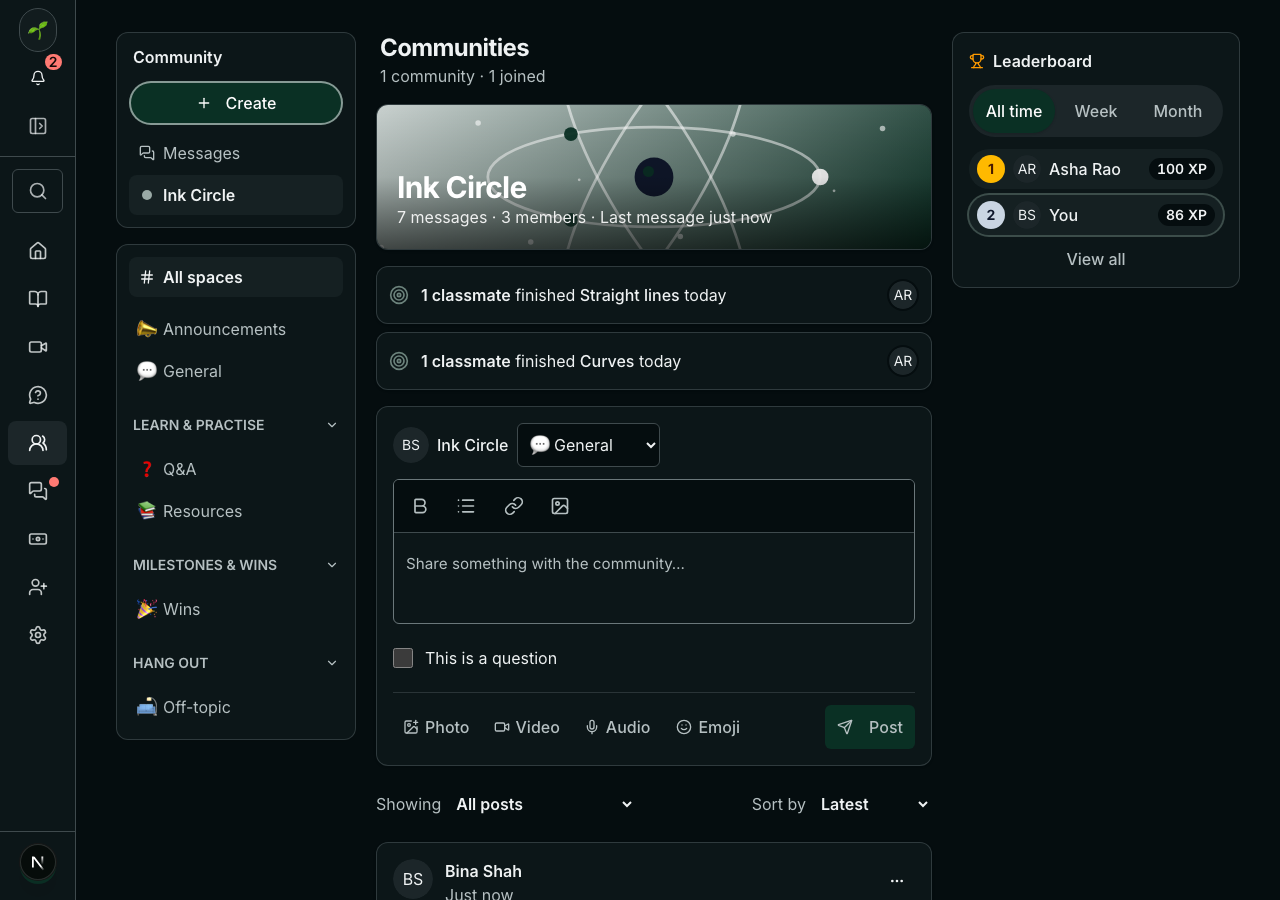Attach a Video to the post
The height and width of the screenshot is (900, 1280).
tap(527, 727)
